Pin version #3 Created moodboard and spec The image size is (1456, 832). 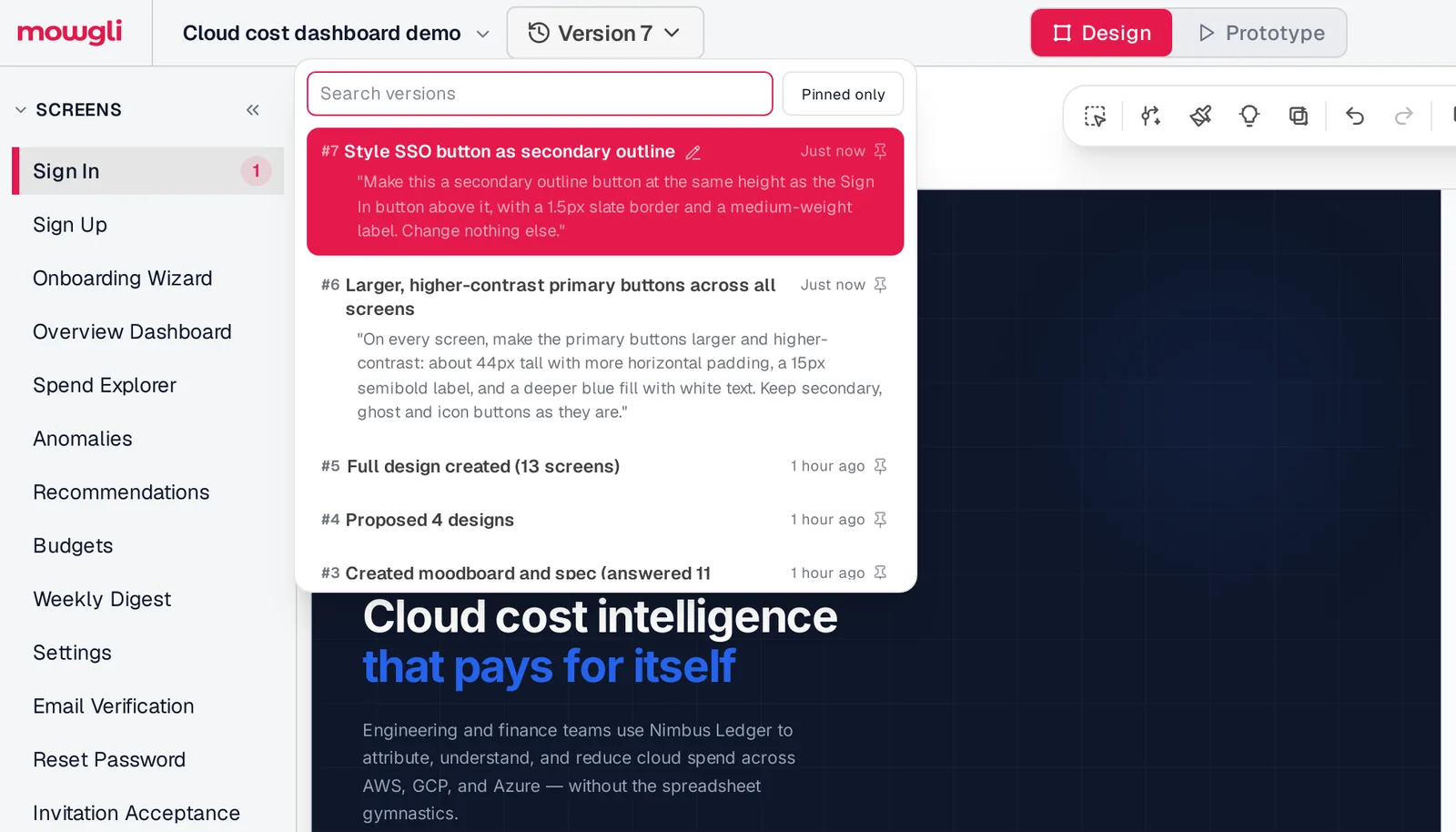(x=880, y=573)
